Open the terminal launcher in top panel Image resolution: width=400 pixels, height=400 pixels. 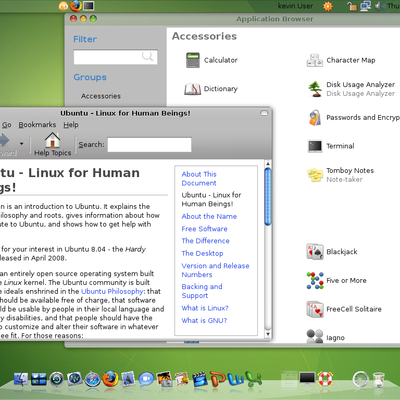pos(89,5)
